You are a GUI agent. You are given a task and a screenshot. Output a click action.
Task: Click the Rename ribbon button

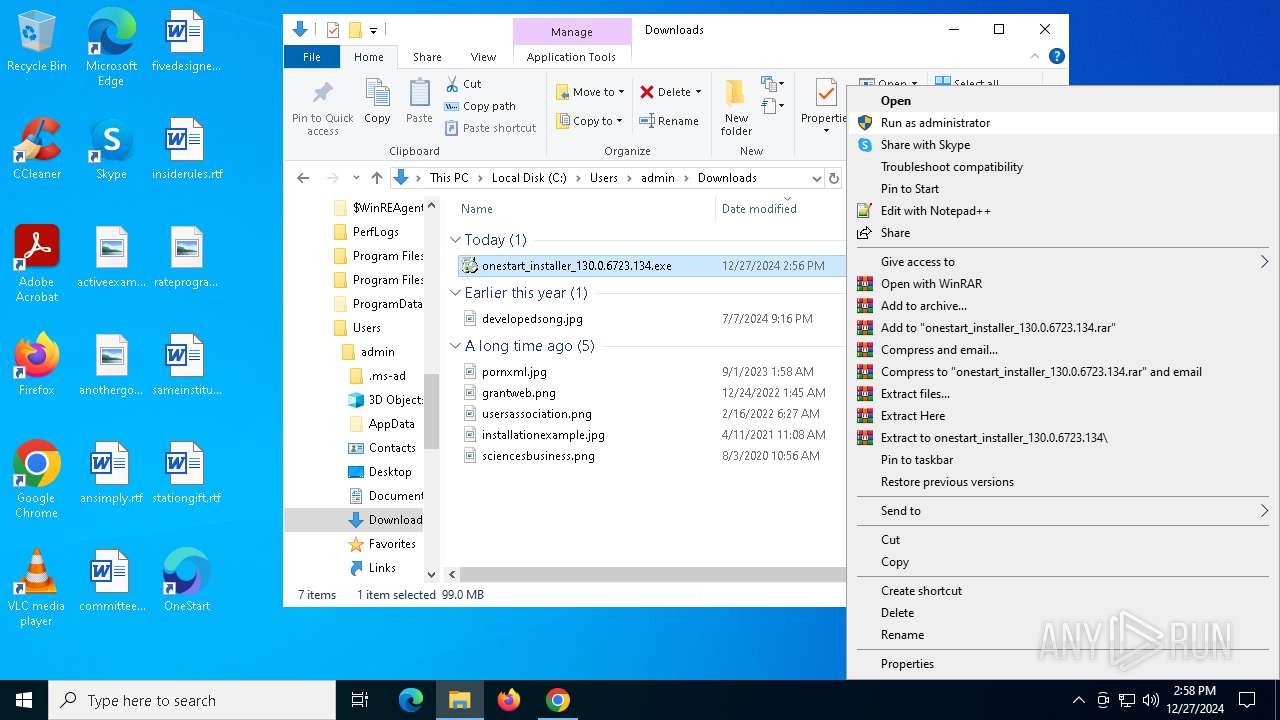[669, 121]
